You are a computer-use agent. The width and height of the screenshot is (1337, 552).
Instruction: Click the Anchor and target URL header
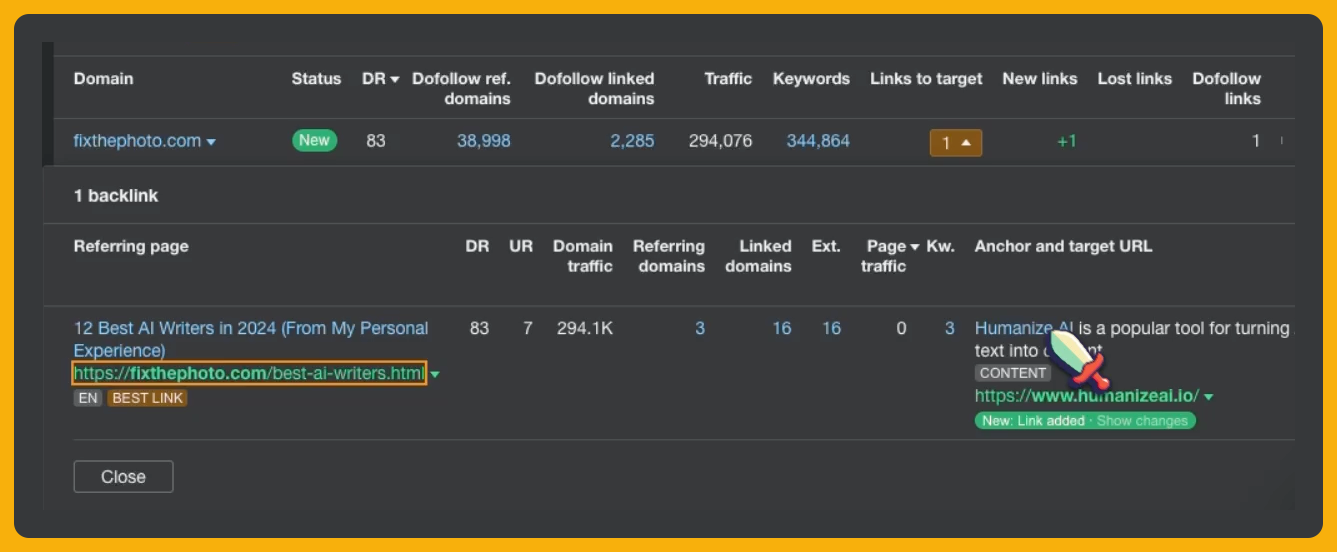pyautogui.click(x=1063, y=246)
